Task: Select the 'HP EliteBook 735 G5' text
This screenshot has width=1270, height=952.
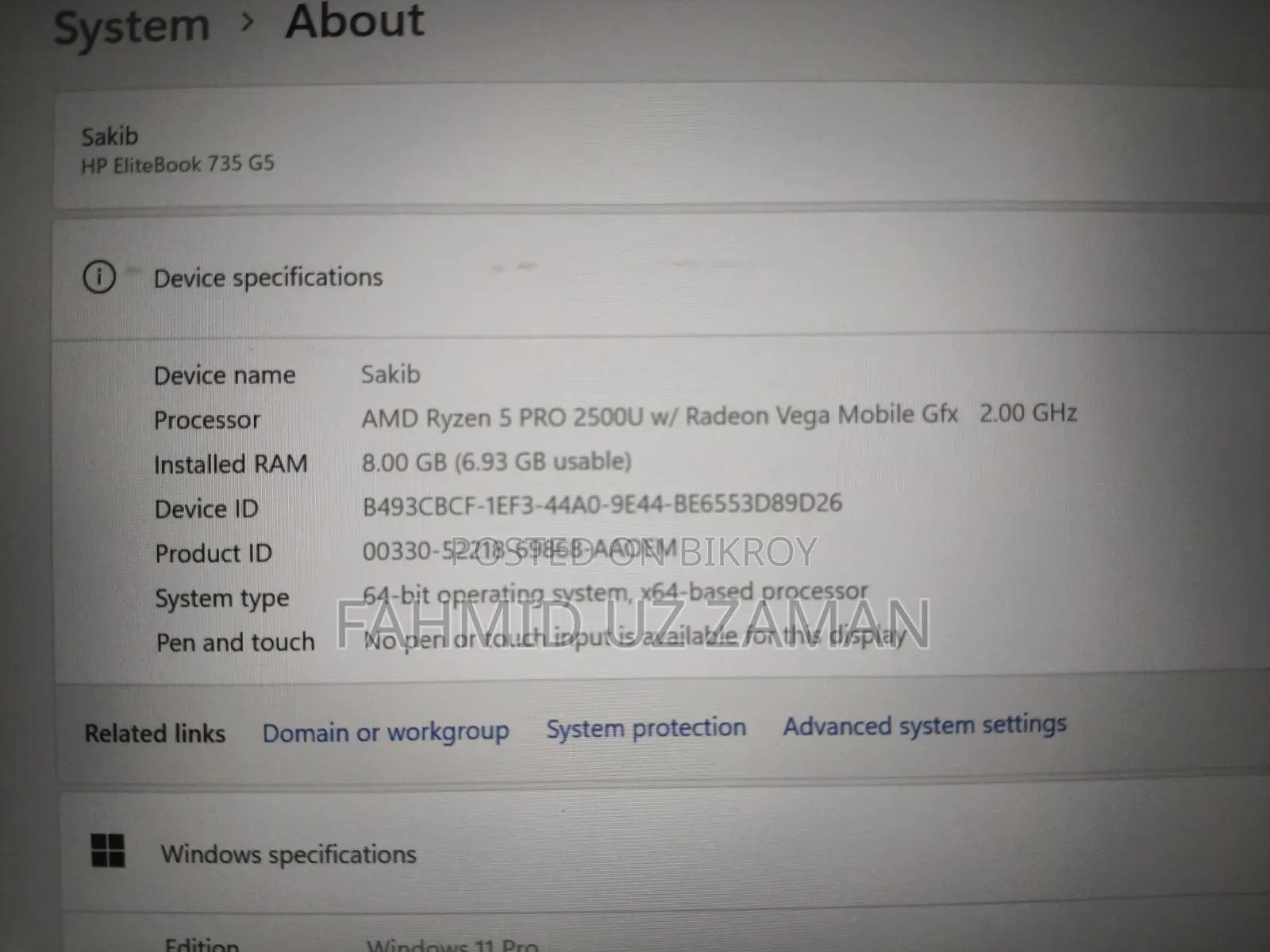Action: [178, 165]
